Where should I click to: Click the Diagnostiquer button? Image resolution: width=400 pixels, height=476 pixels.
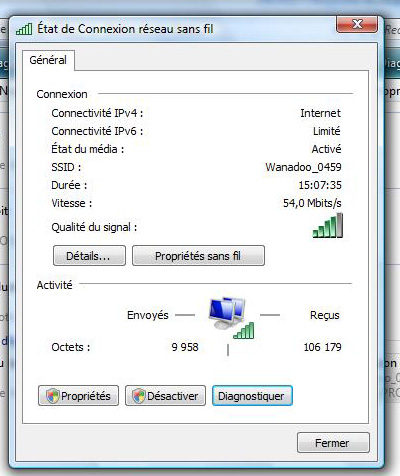252,396
